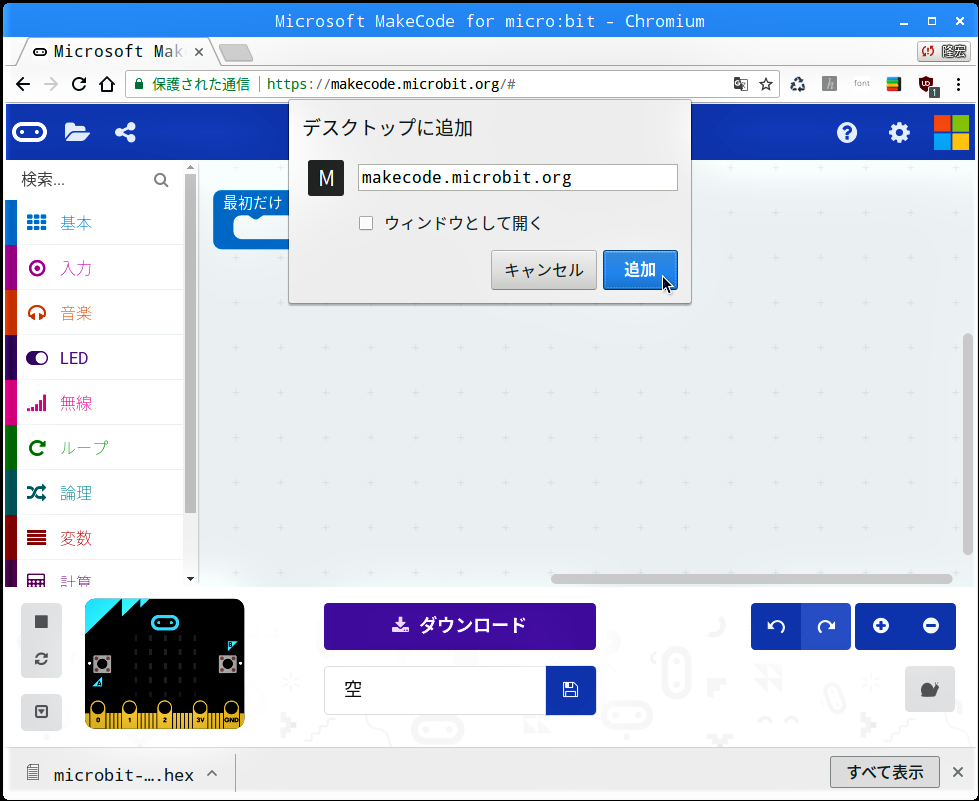
Task: Open the downloaded microbit hex file
Action: click(111, 774)
